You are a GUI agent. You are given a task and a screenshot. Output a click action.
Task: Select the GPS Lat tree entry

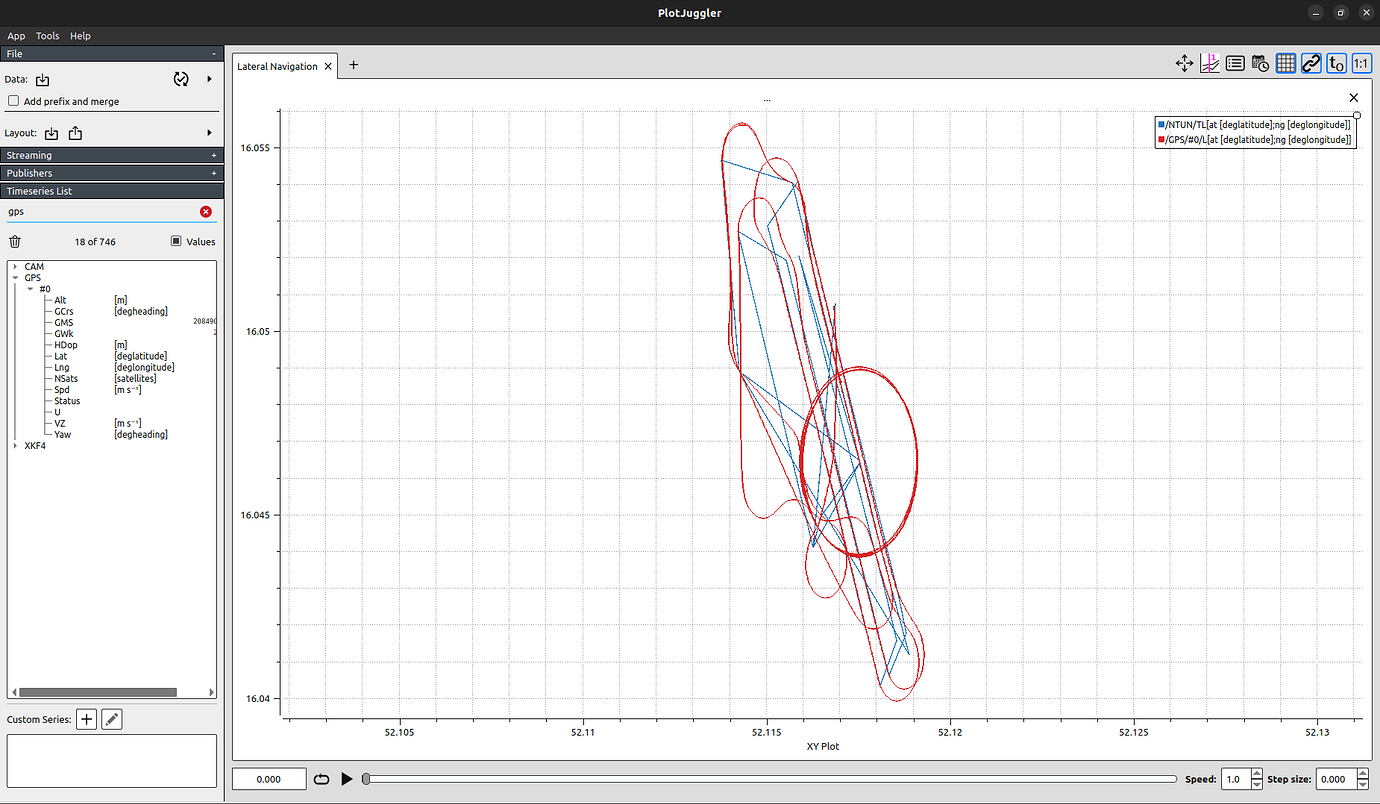click(61, 355)
